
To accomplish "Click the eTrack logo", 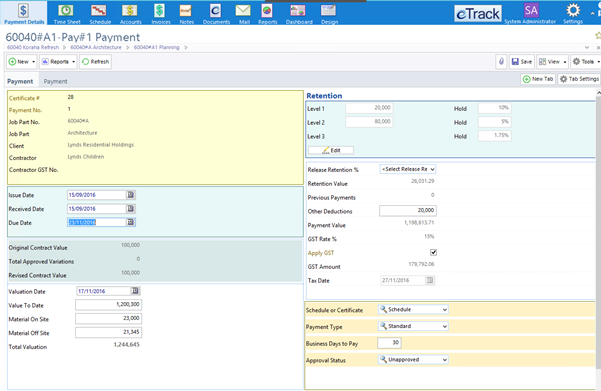I will pos(478,14).
